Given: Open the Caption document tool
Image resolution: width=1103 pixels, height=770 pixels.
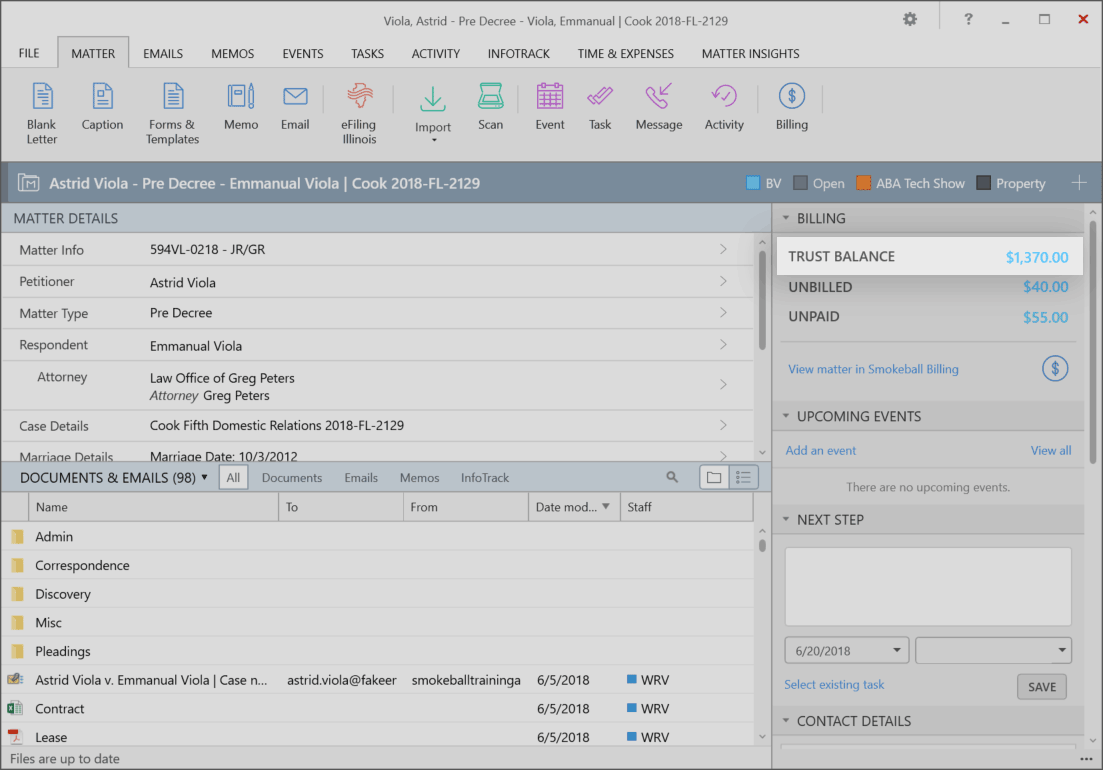Looking at the screenshot, I should pyautogui.click(x=102, y=108).
